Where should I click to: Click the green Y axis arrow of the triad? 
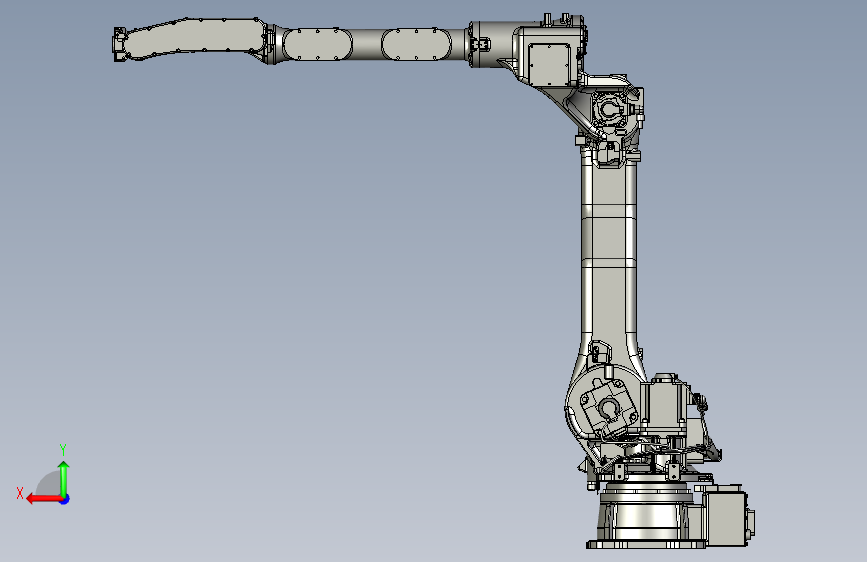(64, 478)
